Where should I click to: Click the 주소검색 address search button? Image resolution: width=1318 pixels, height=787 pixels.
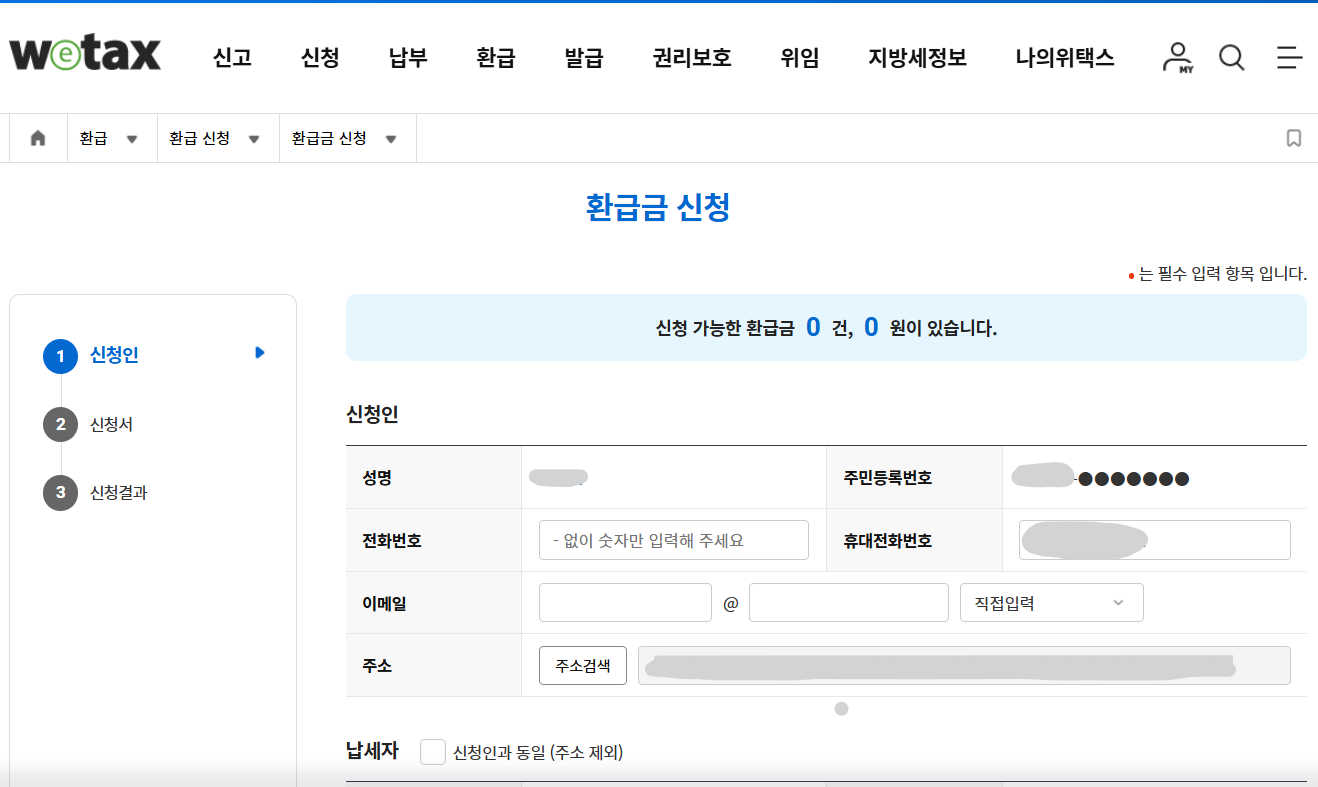tap(583, 665)
